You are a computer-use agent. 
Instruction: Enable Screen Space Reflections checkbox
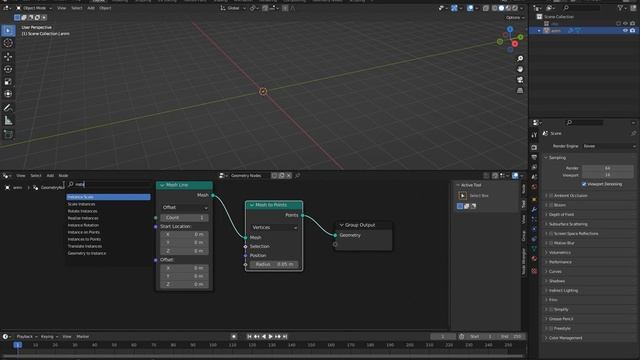[x=551, y=233]
